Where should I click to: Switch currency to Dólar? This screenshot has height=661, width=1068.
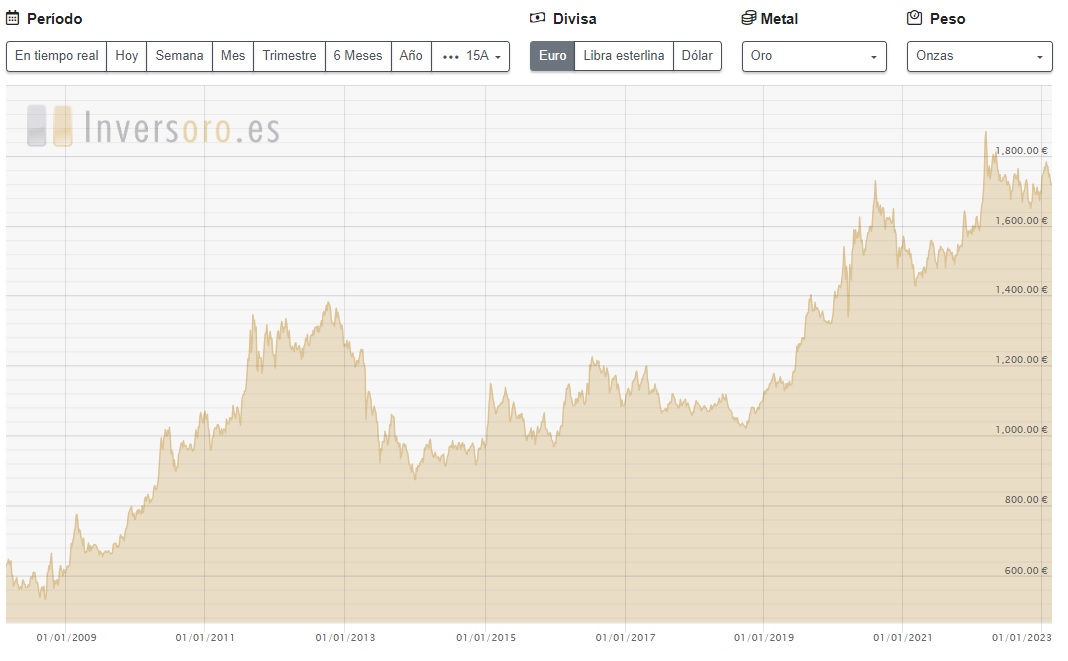697,56
